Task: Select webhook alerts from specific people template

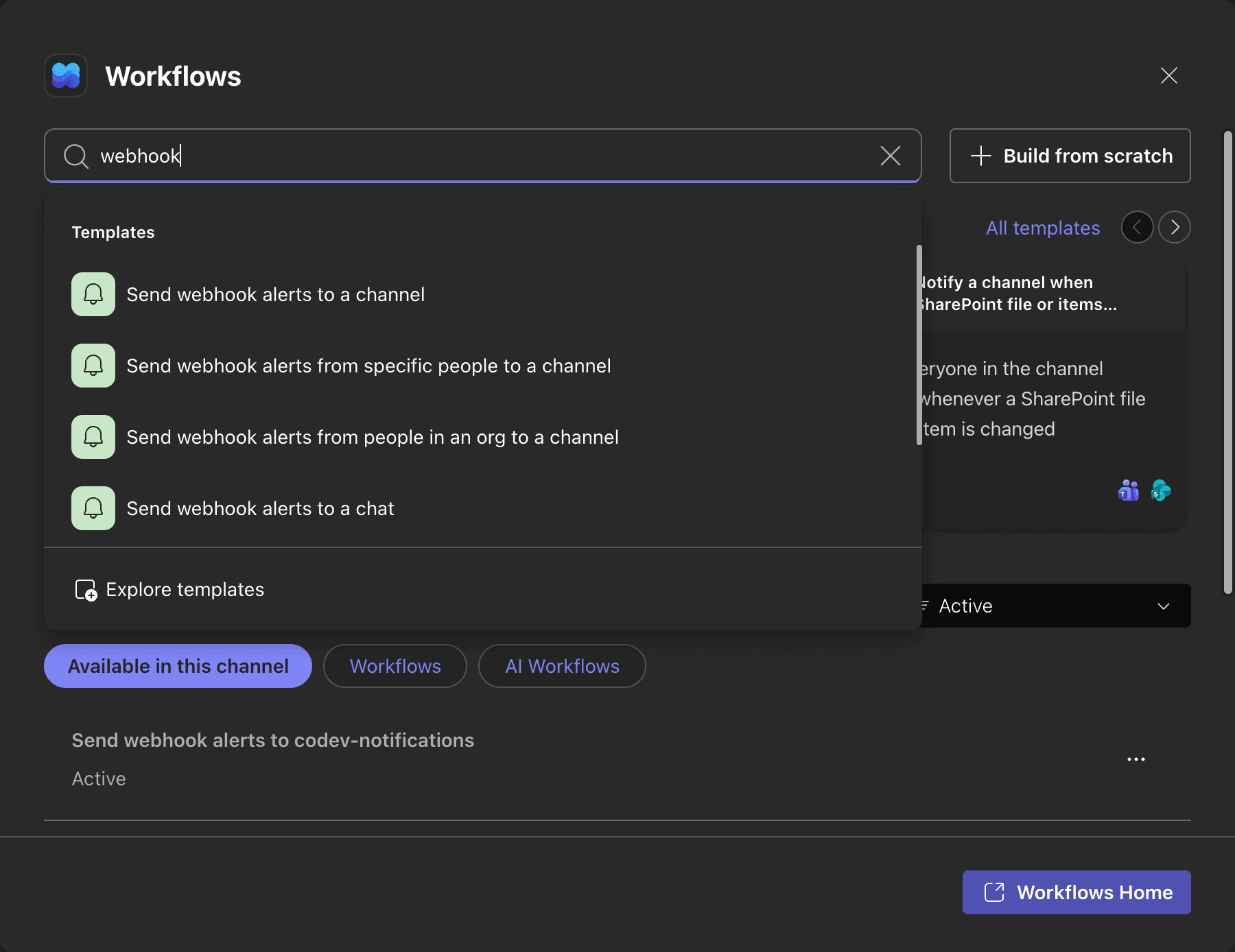Action: pyautogui.click(x=482, y=366)
